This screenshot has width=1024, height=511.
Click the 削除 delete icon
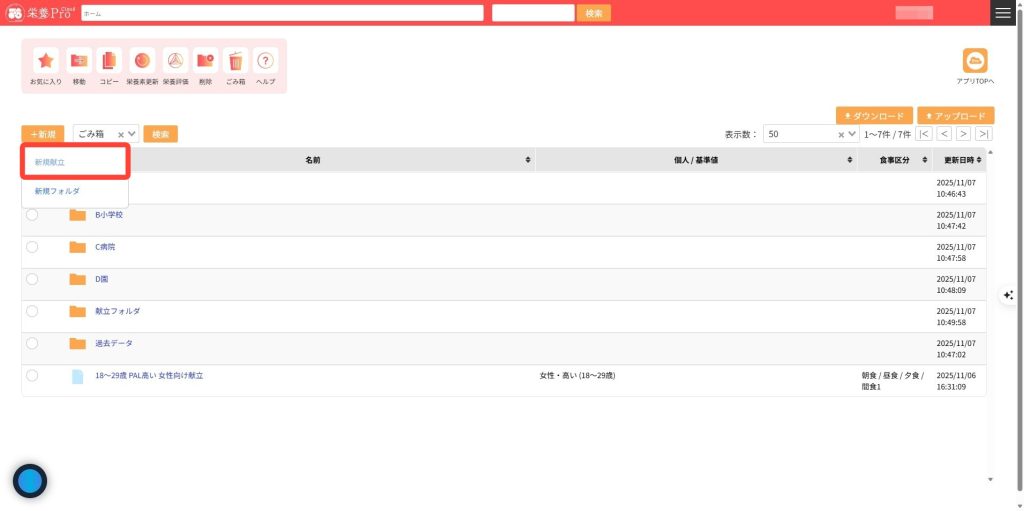(x=205, y=61)
